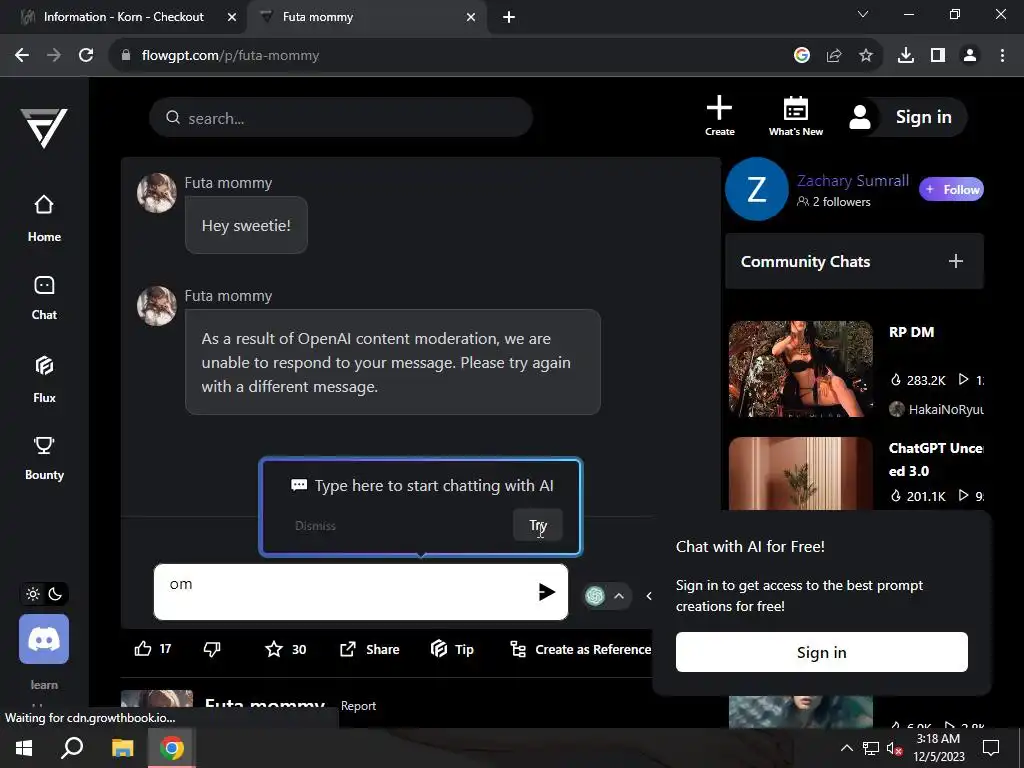
Task: Dismiss the chat tooltip
Action: tap(315, 526)
